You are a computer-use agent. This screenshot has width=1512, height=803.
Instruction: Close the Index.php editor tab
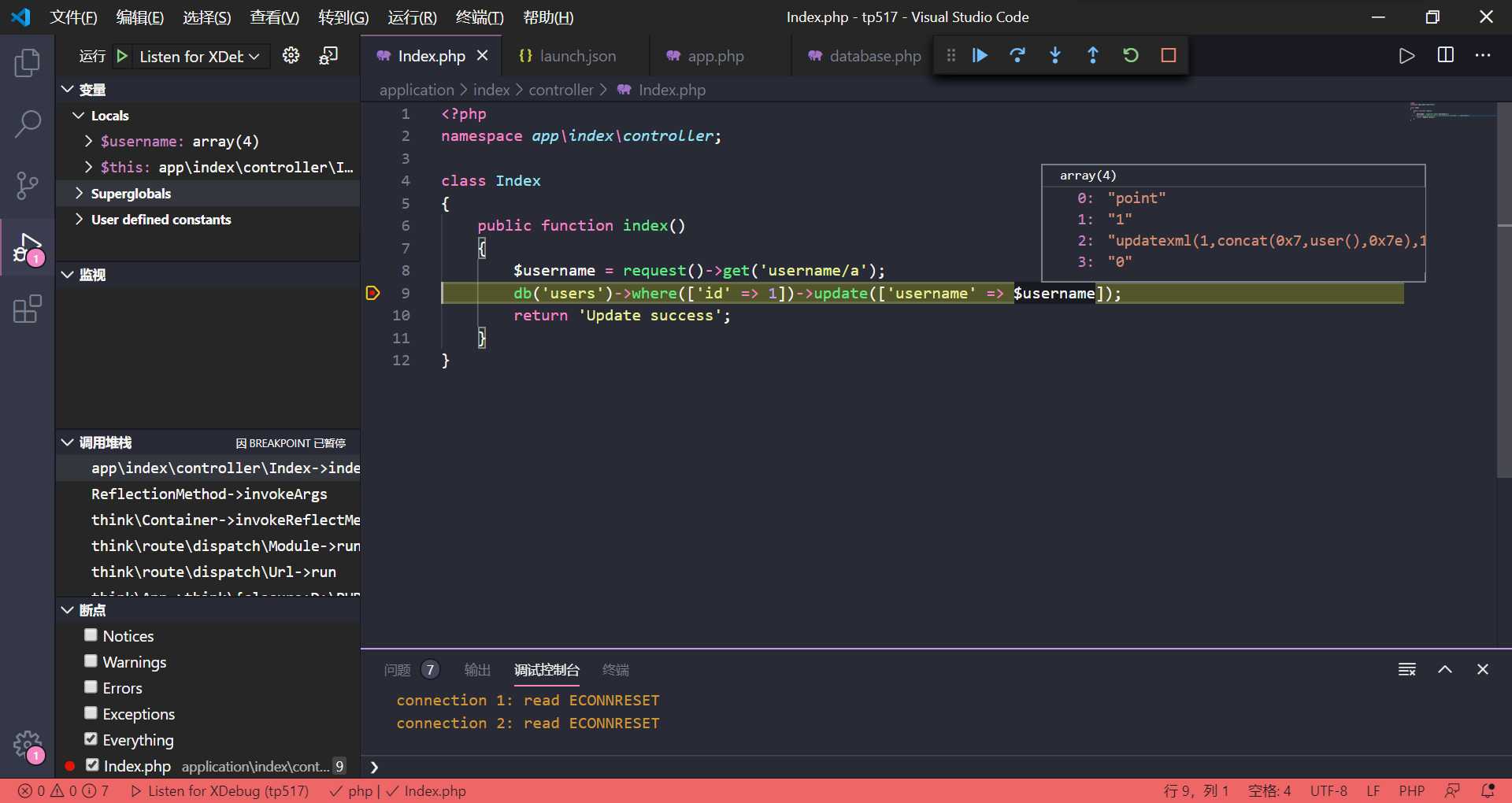point(483,55)
